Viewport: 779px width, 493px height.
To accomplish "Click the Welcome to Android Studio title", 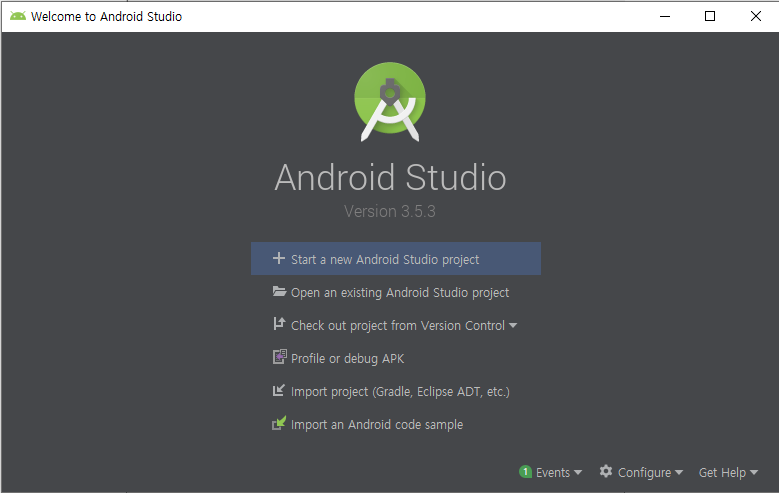I will pos(106,16).
